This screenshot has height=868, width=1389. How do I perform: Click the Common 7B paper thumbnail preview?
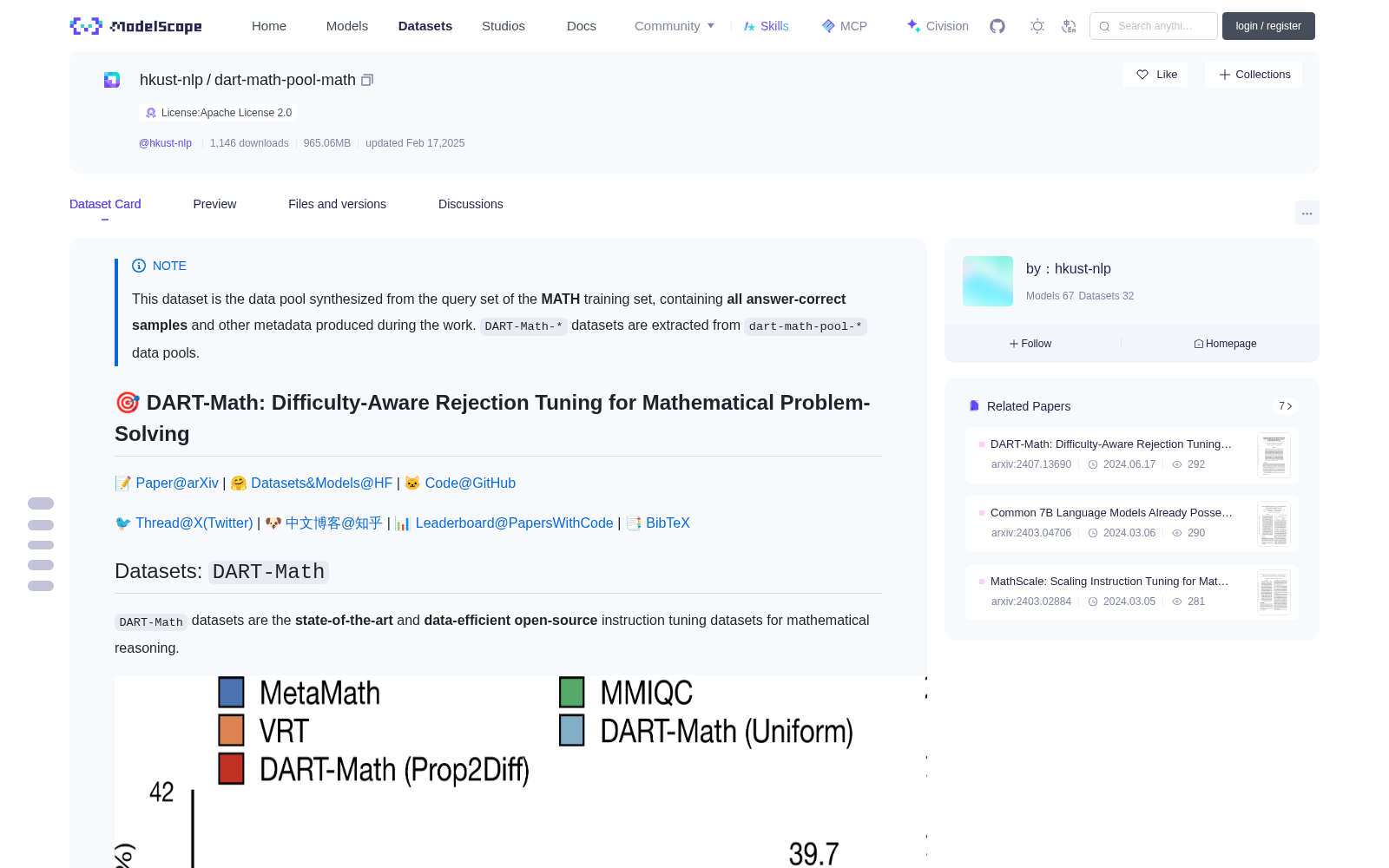[x=1274, y=523]
